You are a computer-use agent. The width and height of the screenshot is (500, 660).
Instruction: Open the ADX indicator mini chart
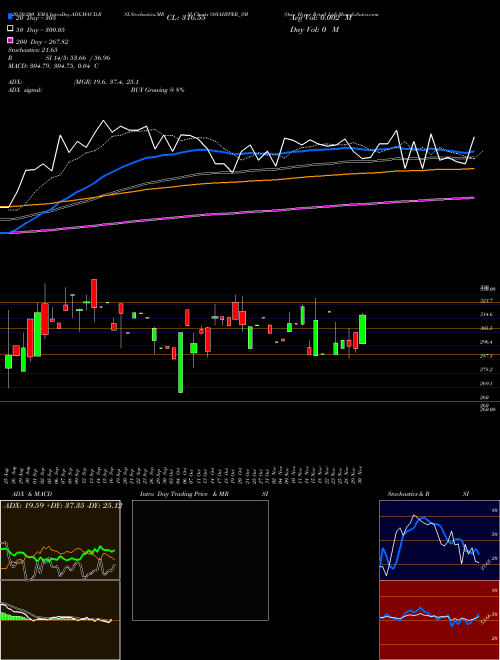[x=60, y=540]
